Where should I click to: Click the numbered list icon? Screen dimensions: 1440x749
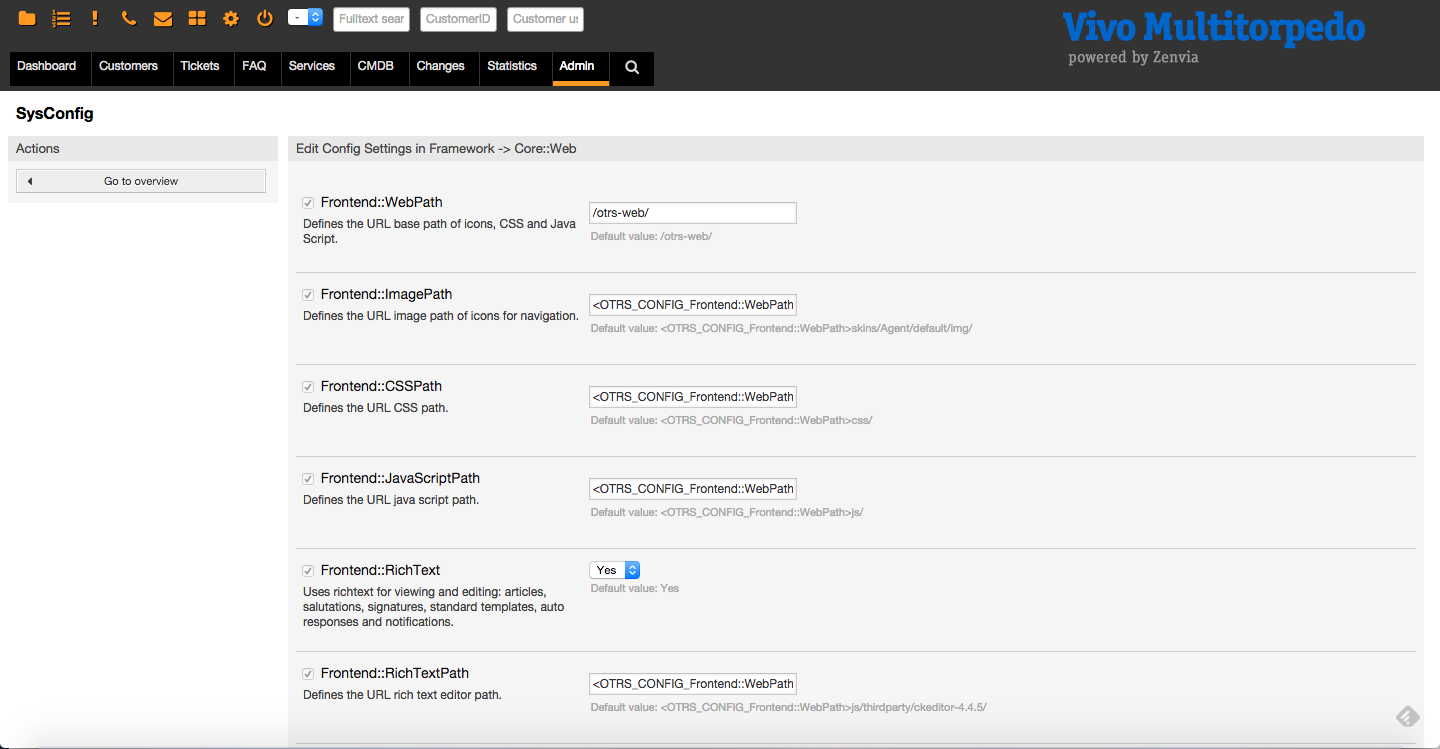[x=61, y=18]
